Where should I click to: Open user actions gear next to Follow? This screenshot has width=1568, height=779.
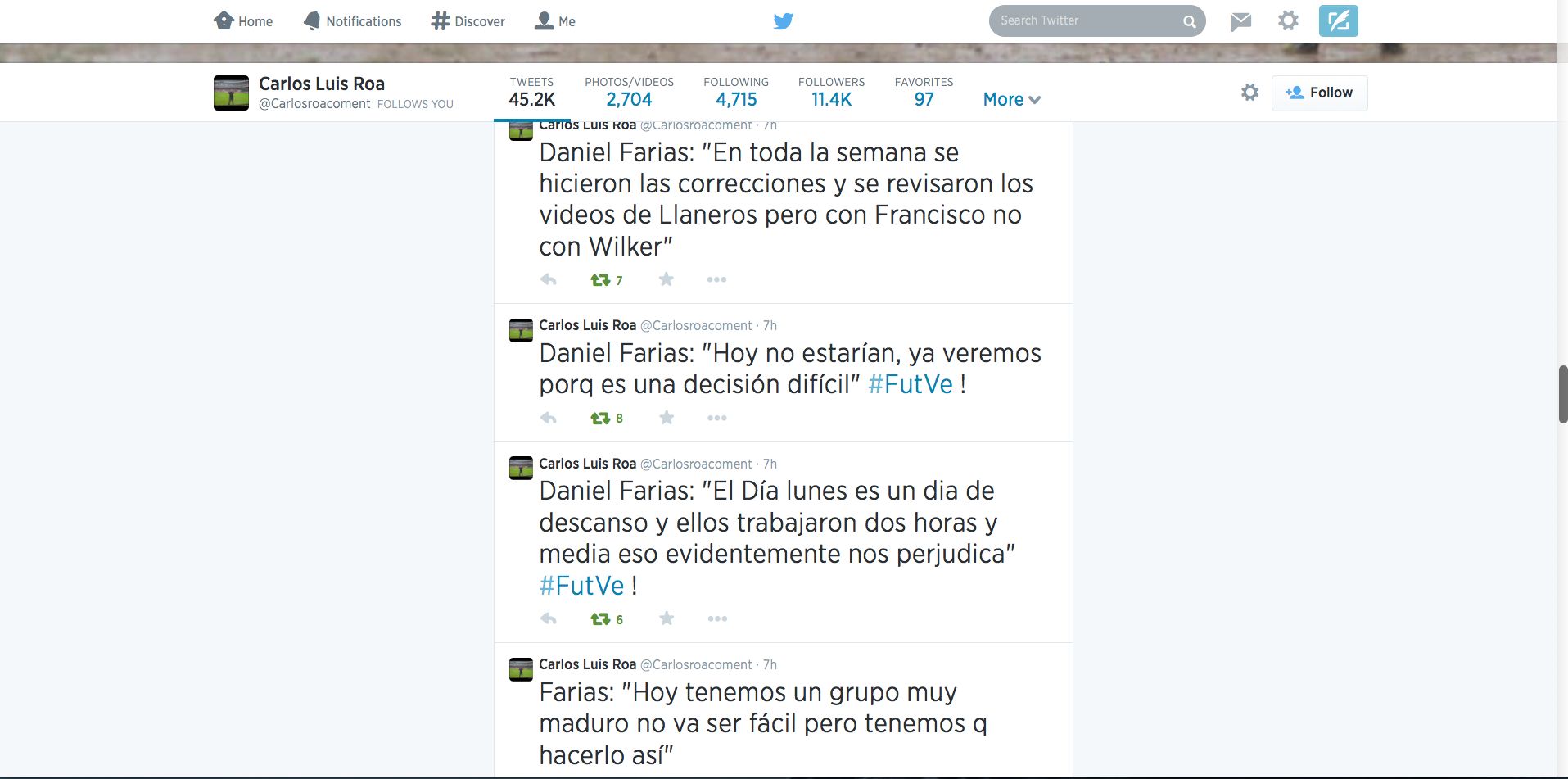[1249, 93]
